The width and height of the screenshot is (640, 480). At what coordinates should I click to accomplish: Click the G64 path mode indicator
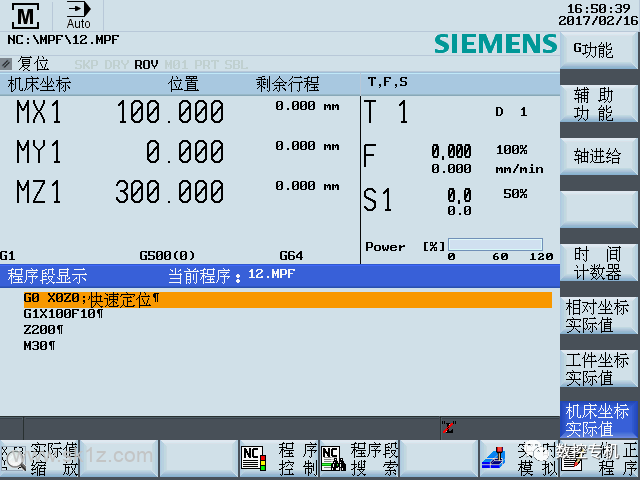291,256
